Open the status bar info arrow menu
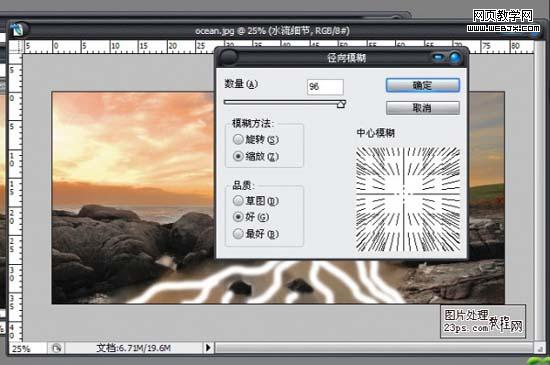Image resolution: width=550 pixels, height=365 pixels. tap(208, 348)
